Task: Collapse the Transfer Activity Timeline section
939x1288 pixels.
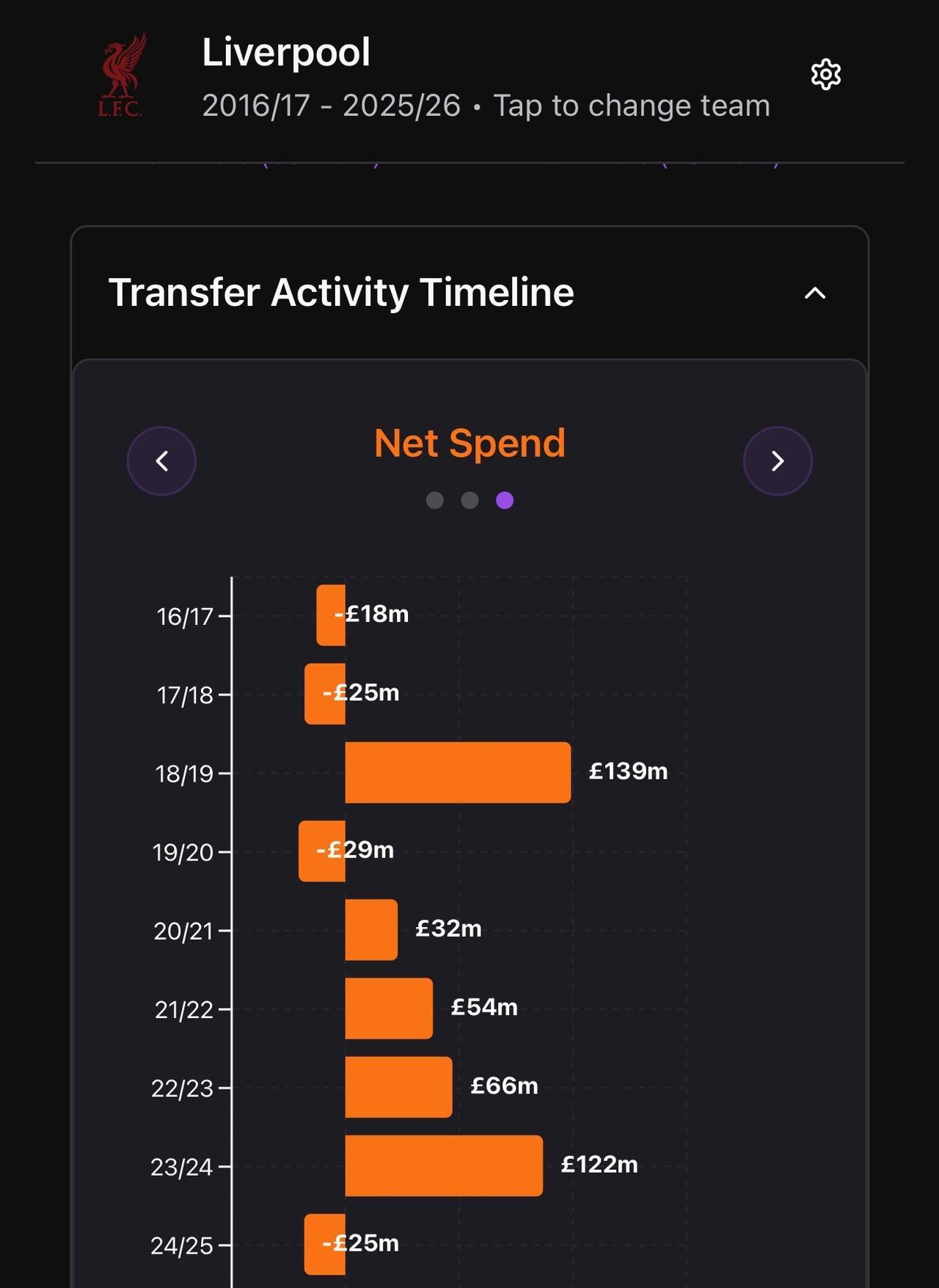Action: click(x=815, y=293)
